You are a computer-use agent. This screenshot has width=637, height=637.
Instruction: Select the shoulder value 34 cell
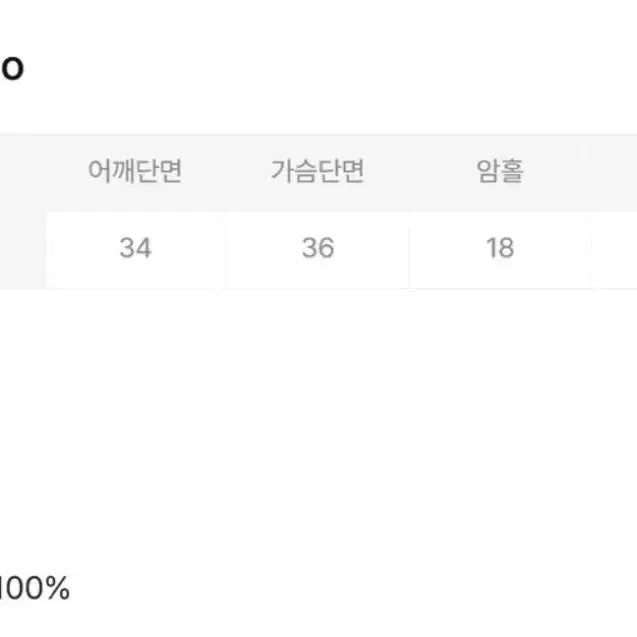click(x=135, y=248)
